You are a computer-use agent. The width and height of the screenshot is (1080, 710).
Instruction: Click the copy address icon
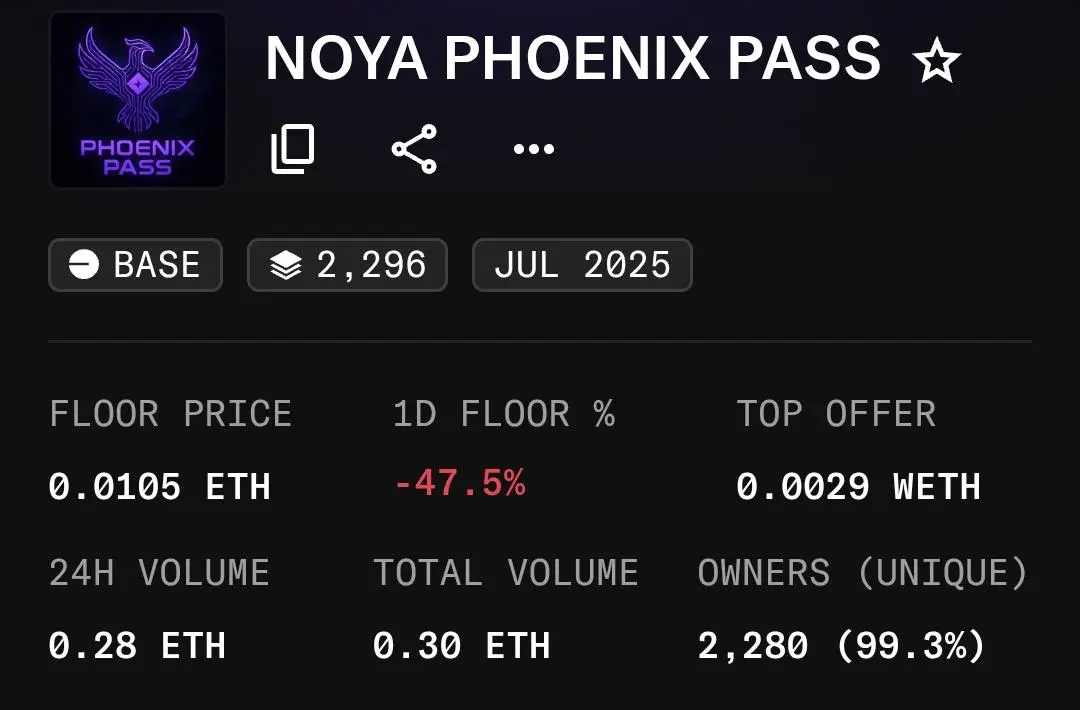[293, 149]
